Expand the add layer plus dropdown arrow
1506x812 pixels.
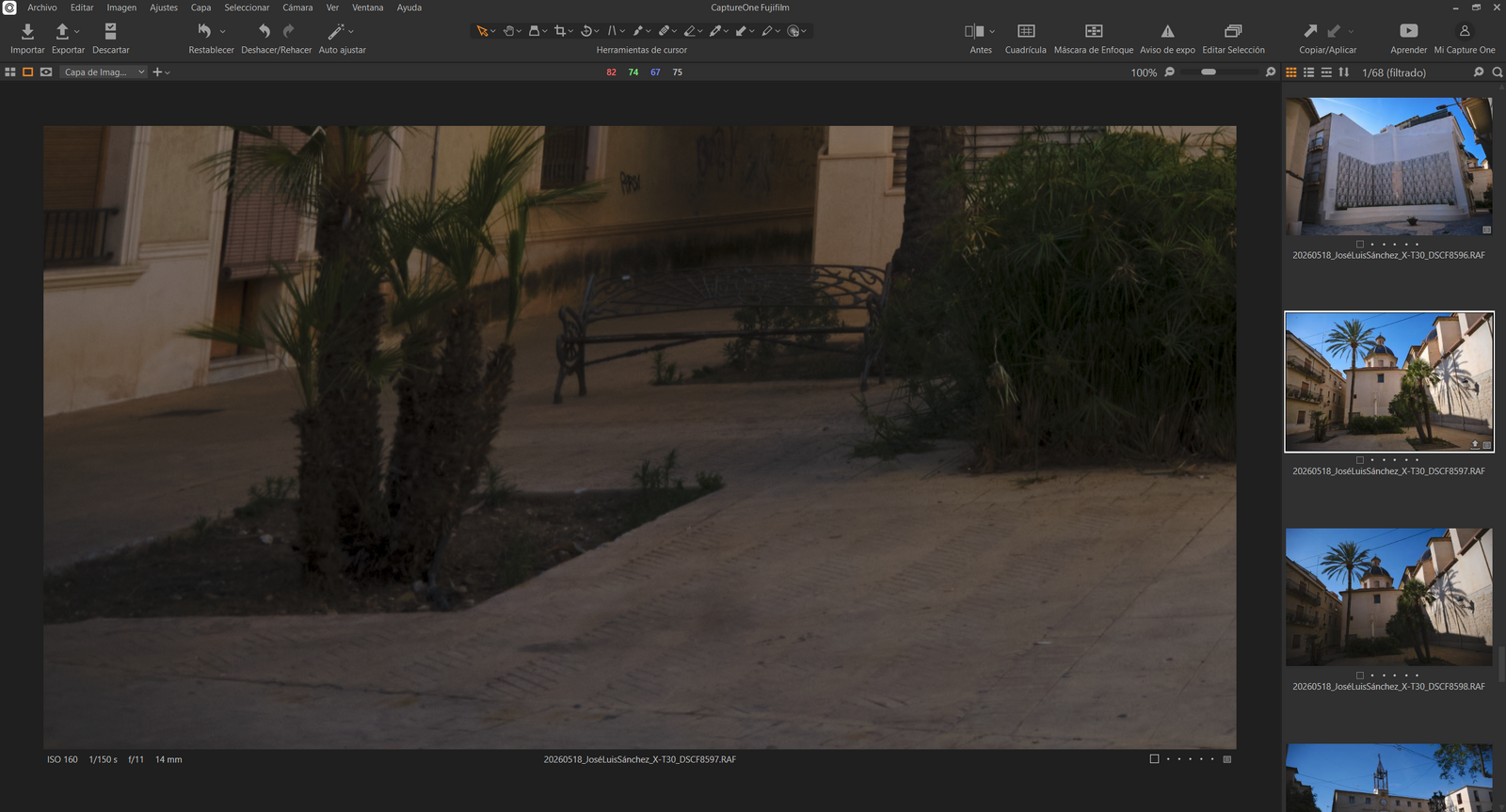click(168, 72)
